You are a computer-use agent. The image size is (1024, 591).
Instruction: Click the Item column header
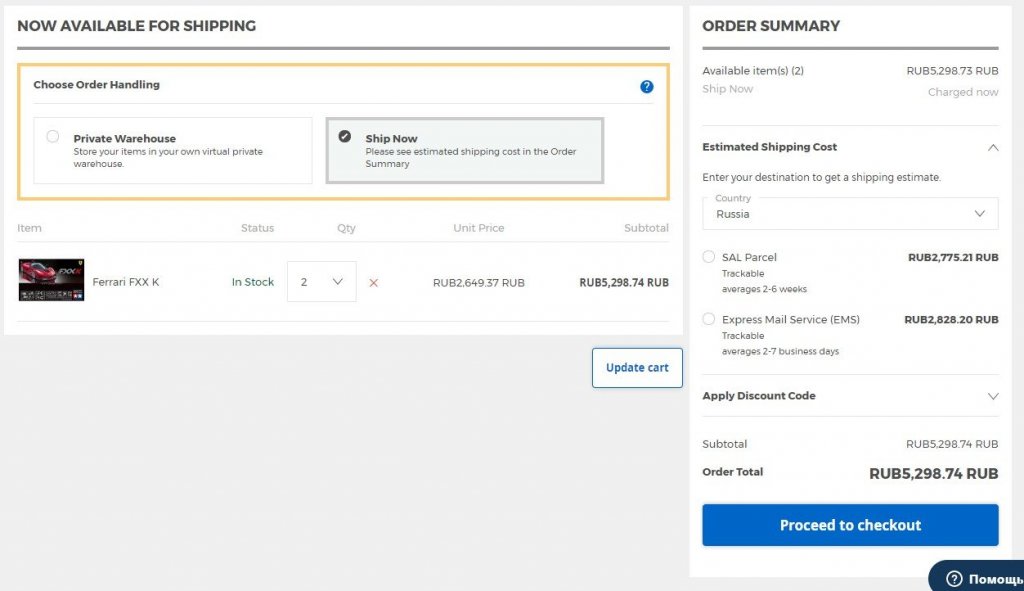pos(30,228)
